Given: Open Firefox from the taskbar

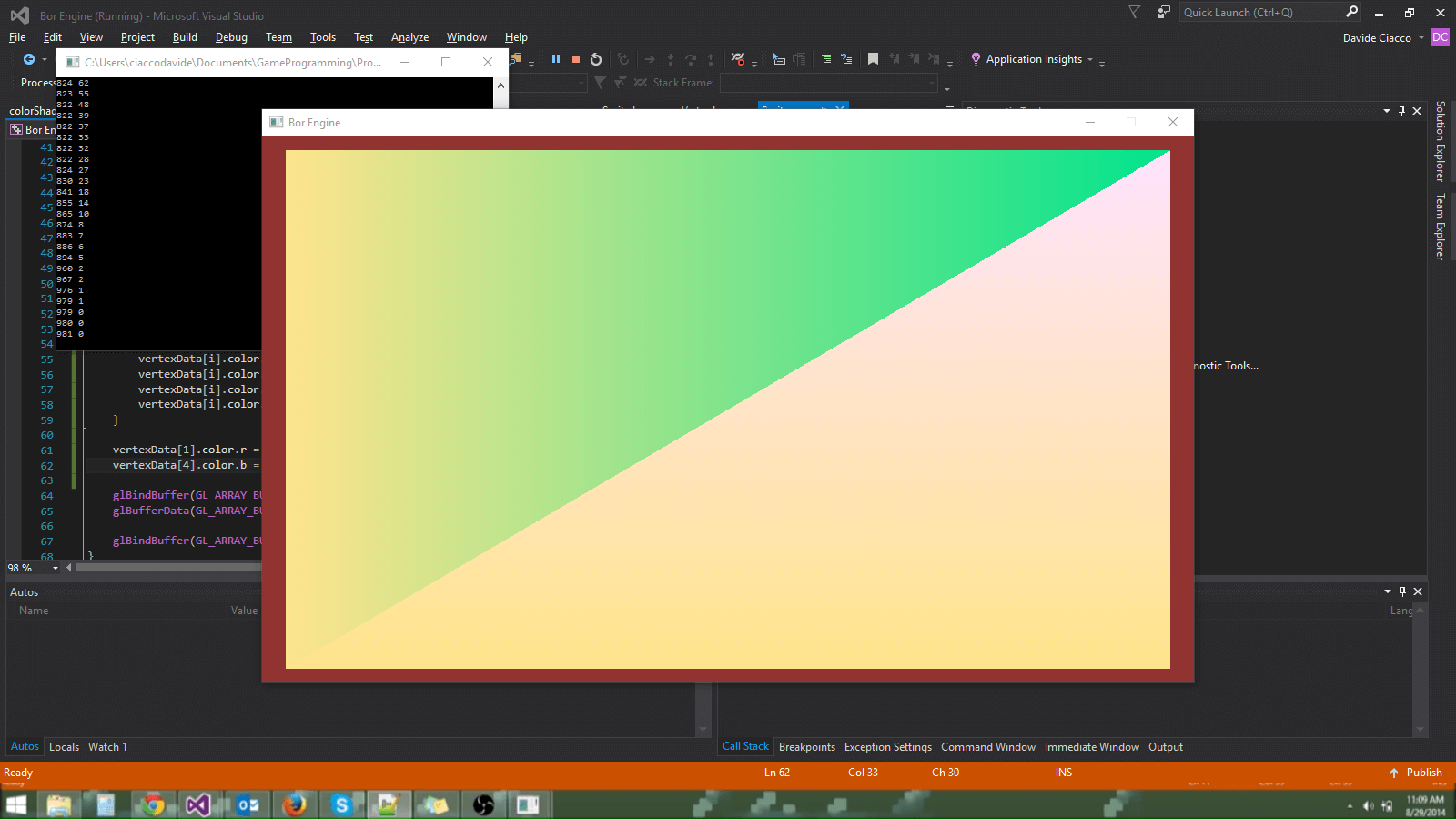Looking at the screenshot, I should [294, 804].
